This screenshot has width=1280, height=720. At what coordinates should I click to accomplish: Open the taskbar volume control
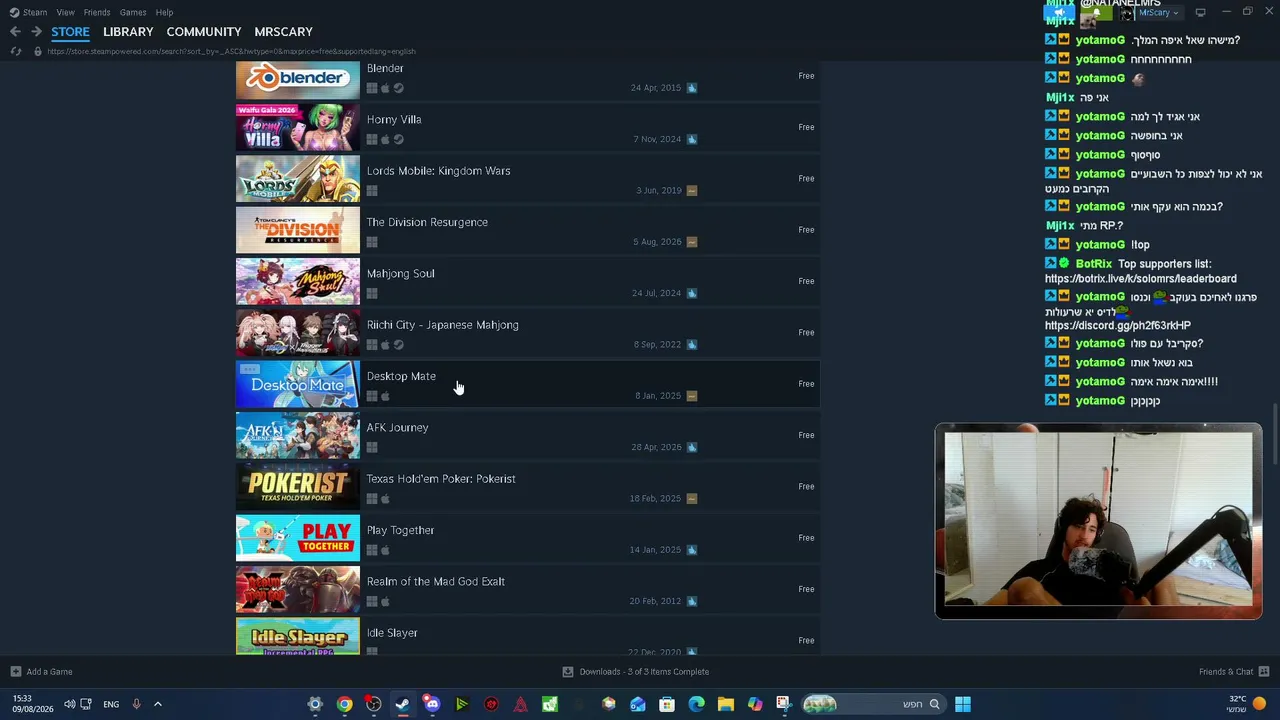69,704
